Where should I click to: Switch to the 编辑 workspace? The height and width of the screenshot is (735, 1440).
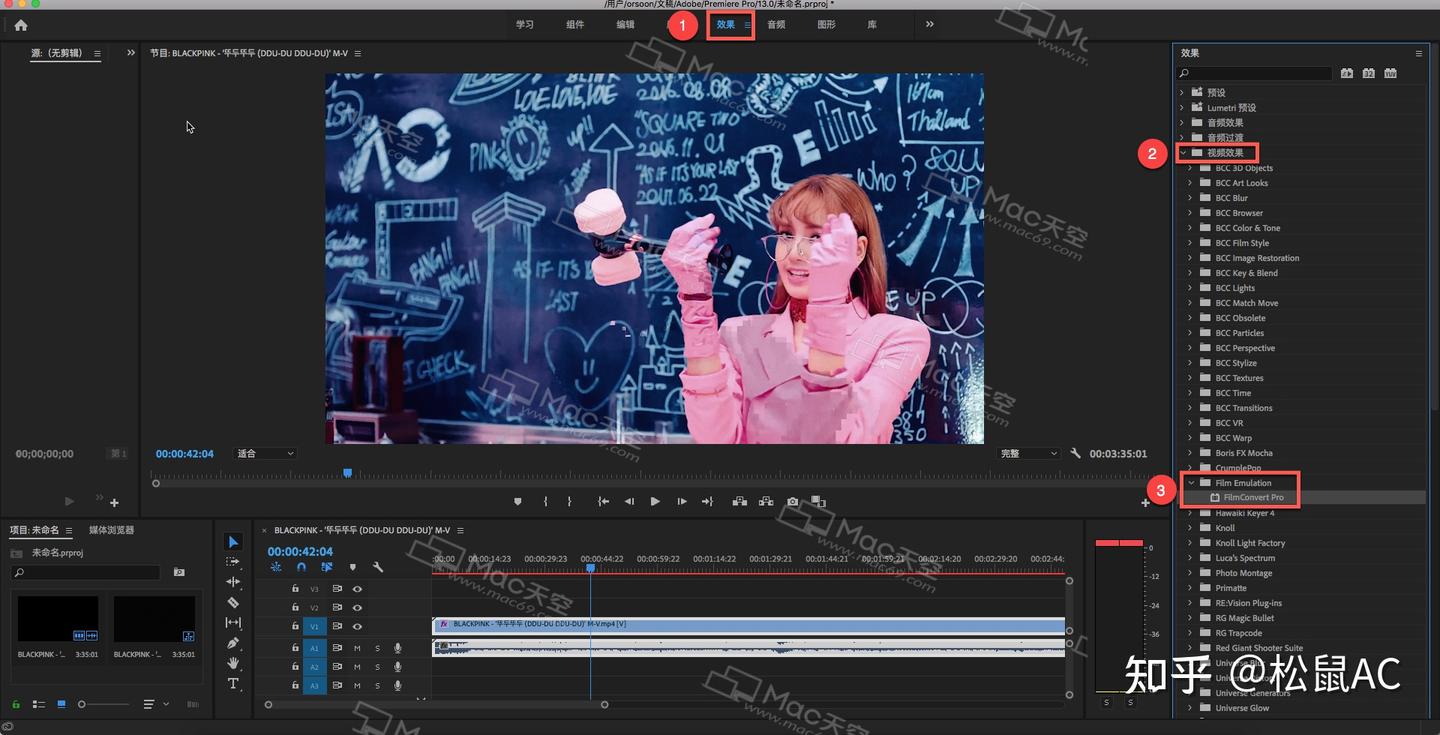coord(626,25)
